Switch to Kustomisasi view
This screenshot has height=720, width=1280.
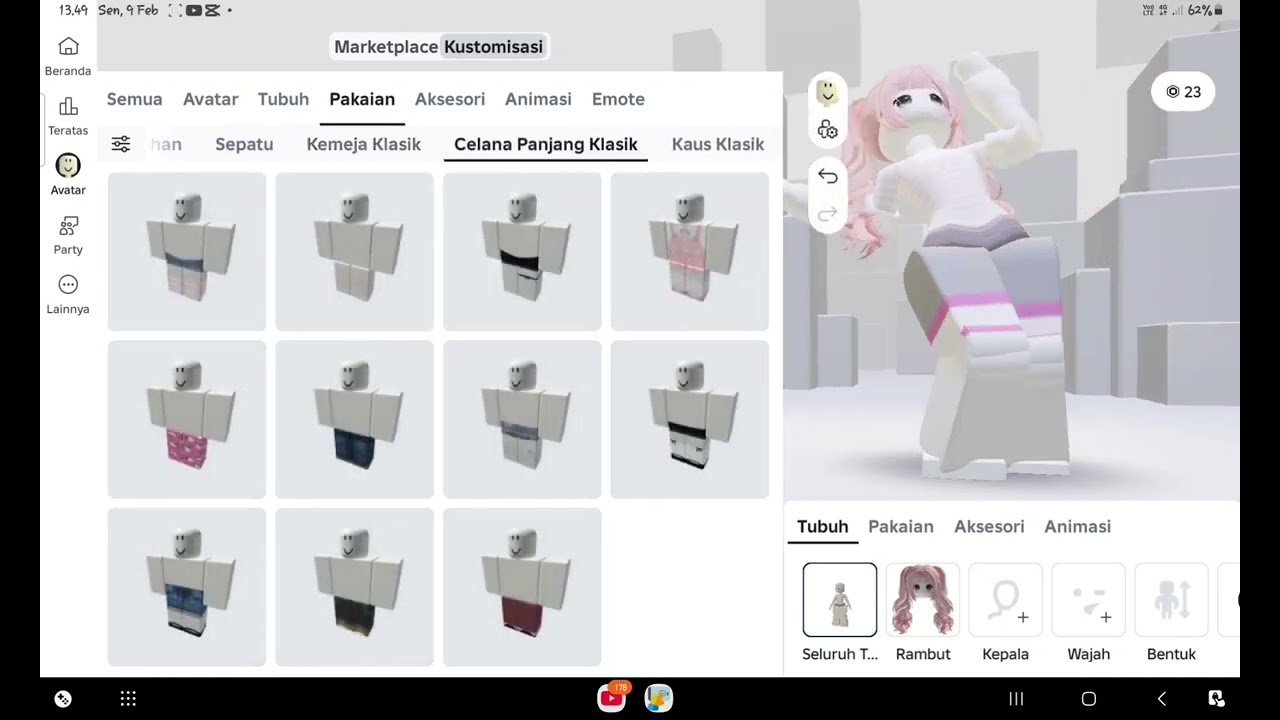pos(493,47)
